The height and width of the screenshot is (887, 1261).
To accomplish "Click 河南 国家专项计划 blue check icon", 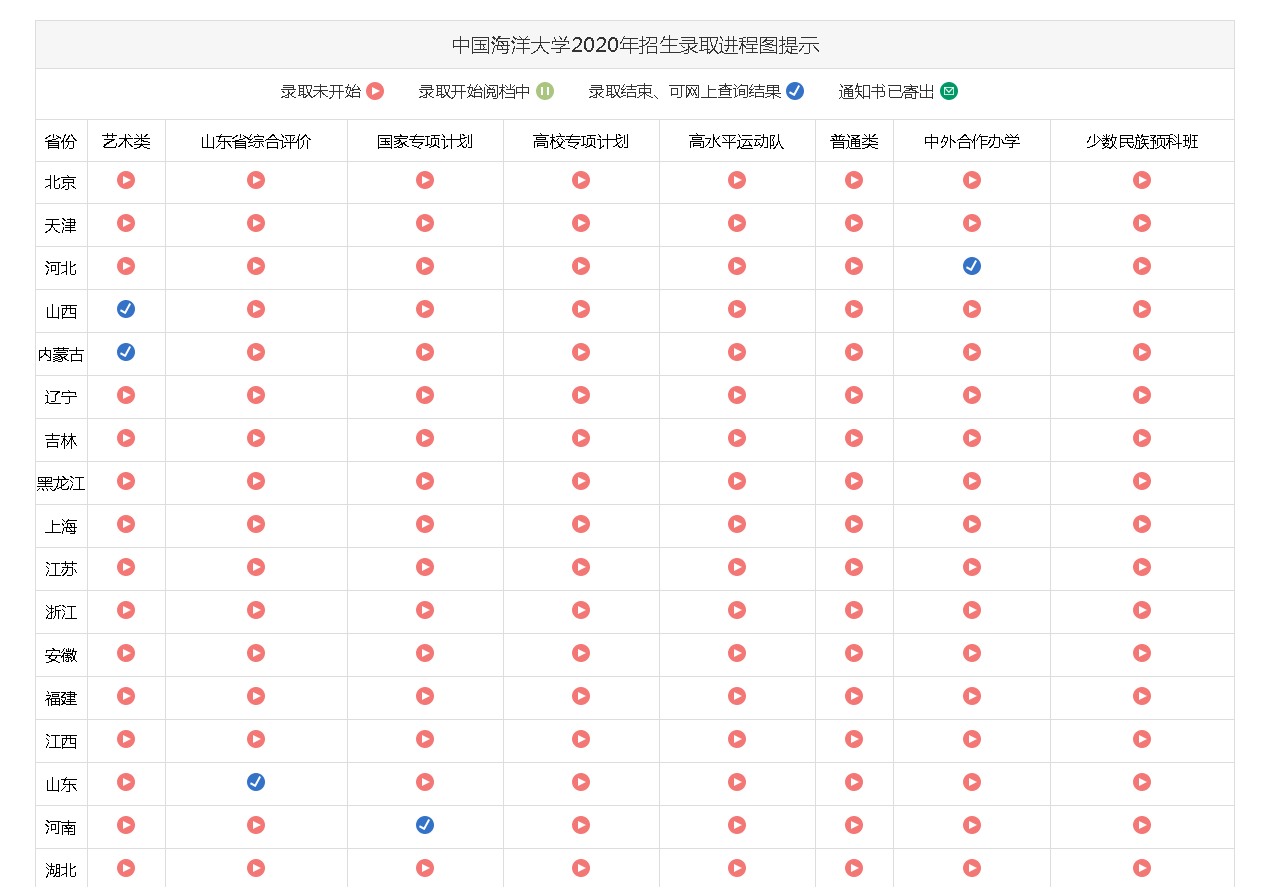I will click(425, 825).
